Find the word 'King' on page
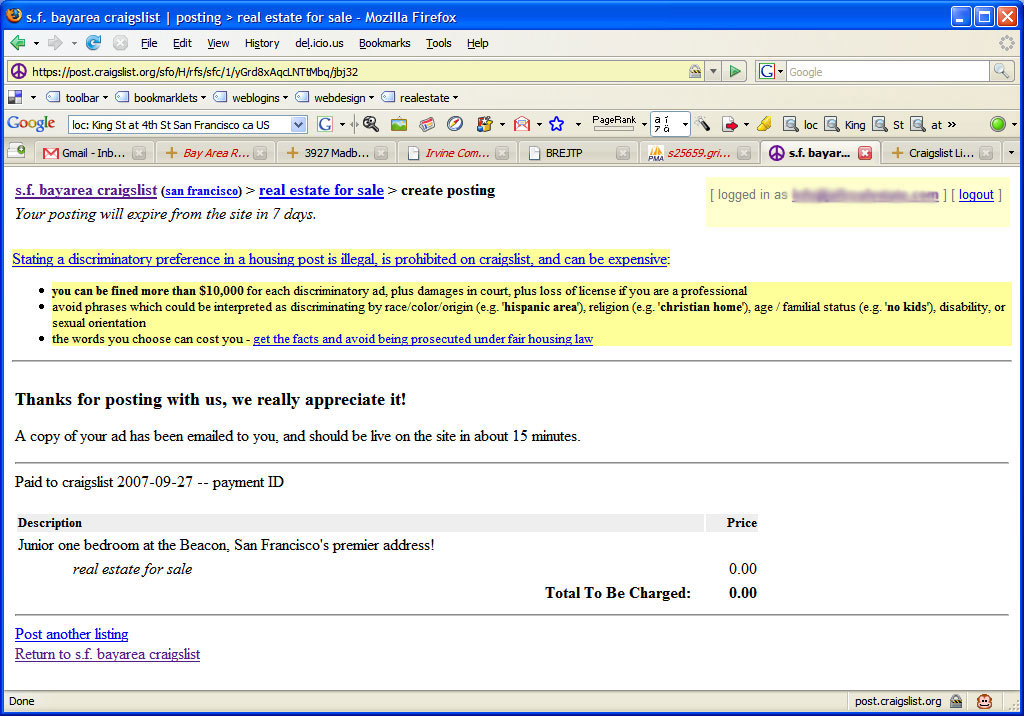Image resolution: width=1024 pixels, height=716 pixels. 845,124
